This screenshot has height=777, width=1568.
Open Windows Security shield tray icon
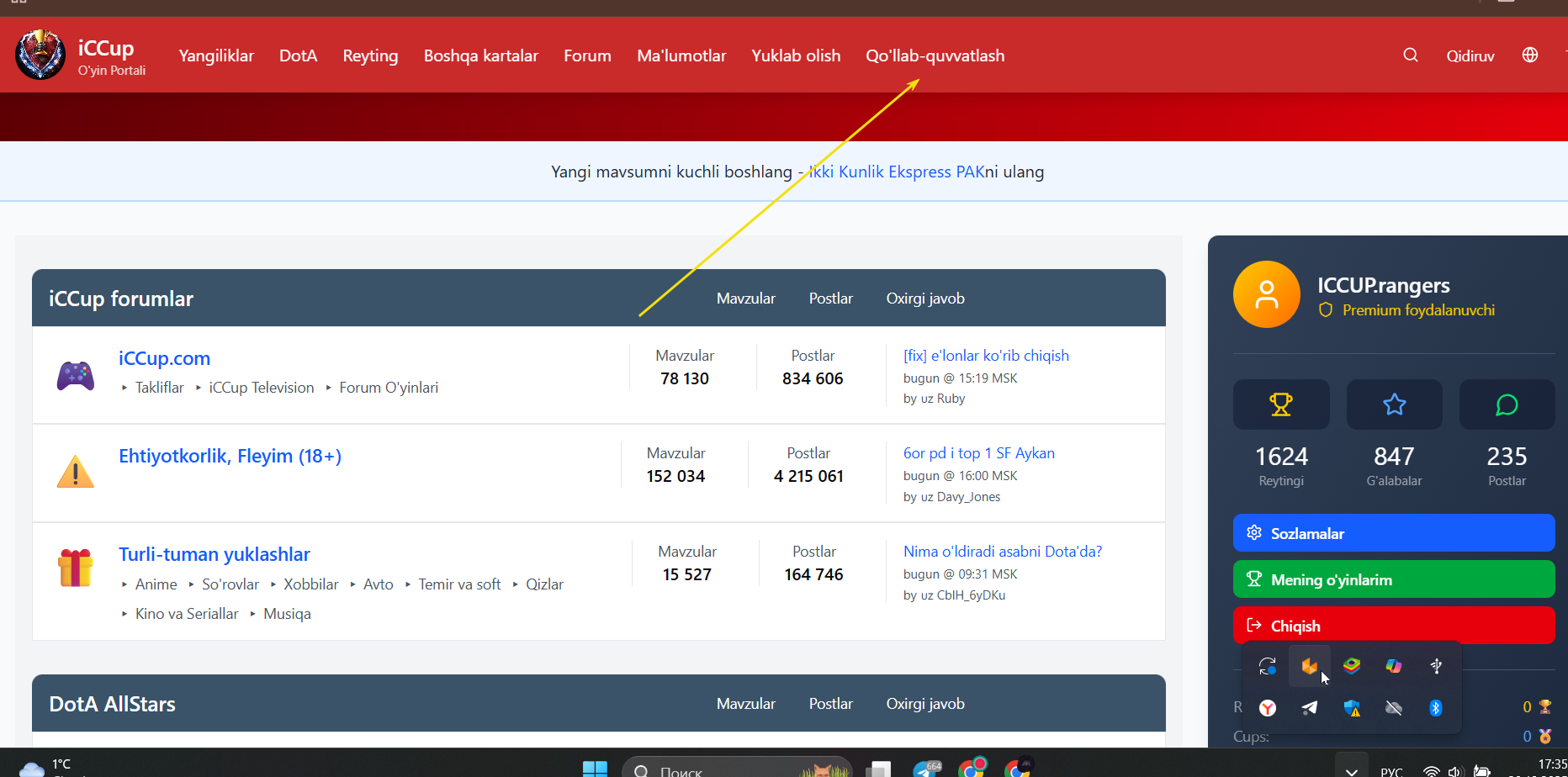pos(1352,708)
